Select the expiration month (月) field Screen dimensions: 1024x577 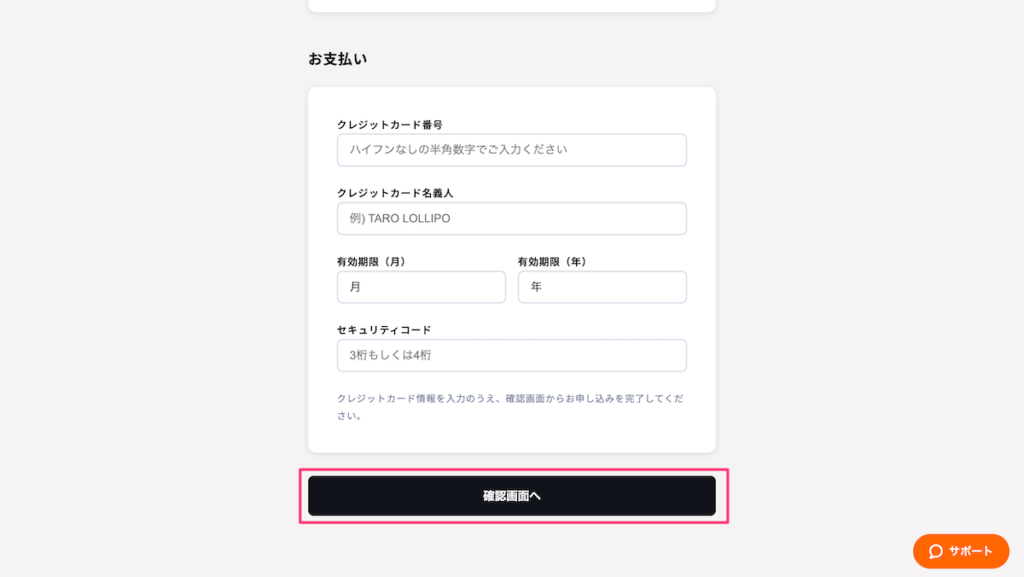(420, 287)
